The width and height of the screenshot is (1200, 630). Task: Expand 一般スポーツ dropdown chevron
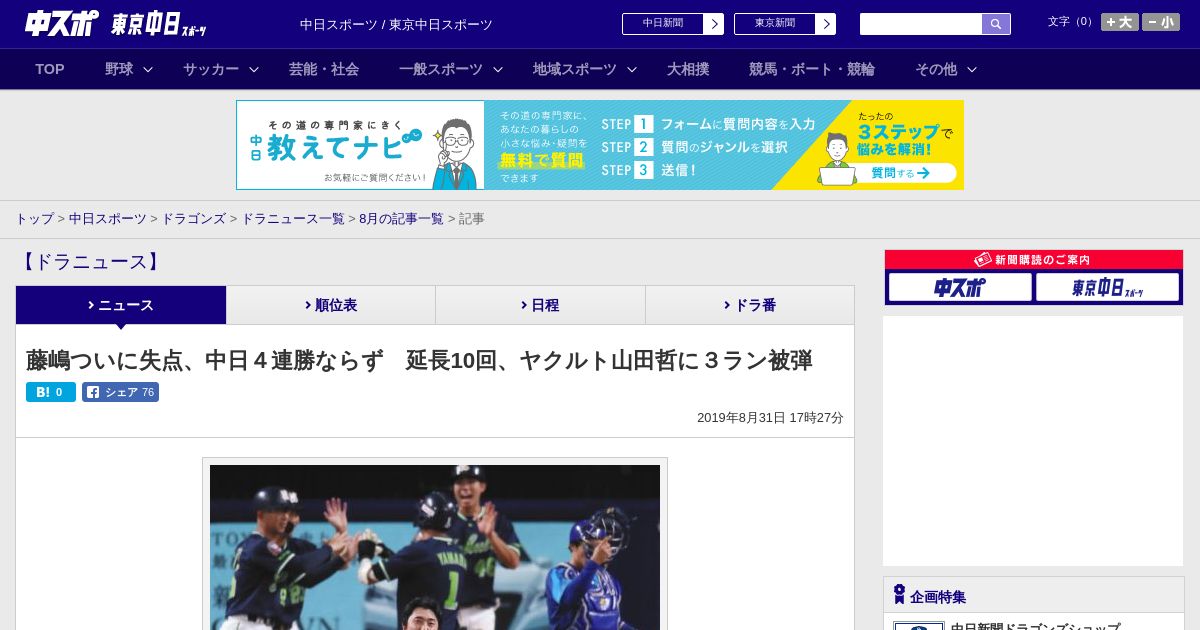(498, 69)
